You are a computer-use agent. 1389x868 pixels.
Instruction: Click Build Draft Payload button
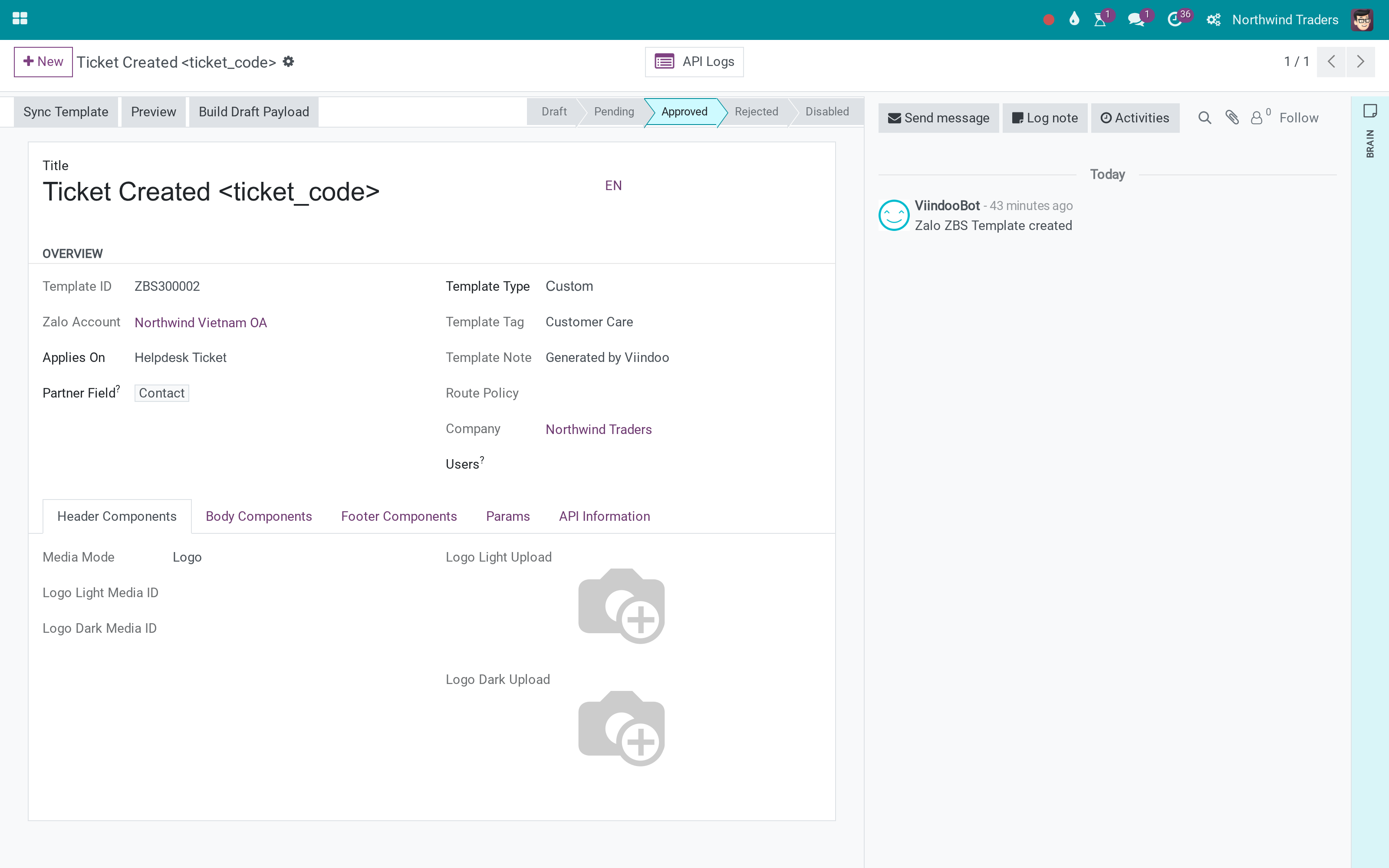tap(253, 112)
